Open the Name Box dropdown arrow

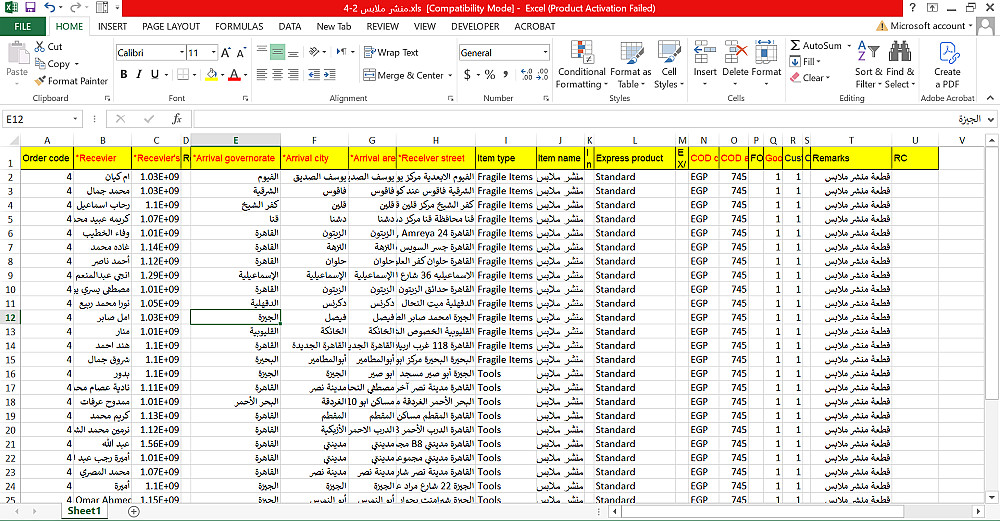pos(75,119)
